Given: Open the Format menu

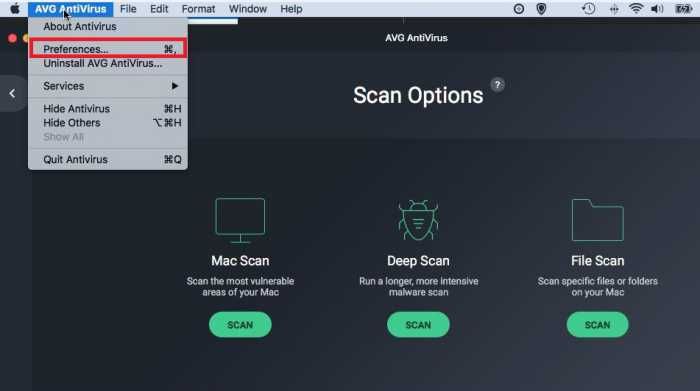Looking at the screenshot, I should pyautogui.click(x=198, y=9).
